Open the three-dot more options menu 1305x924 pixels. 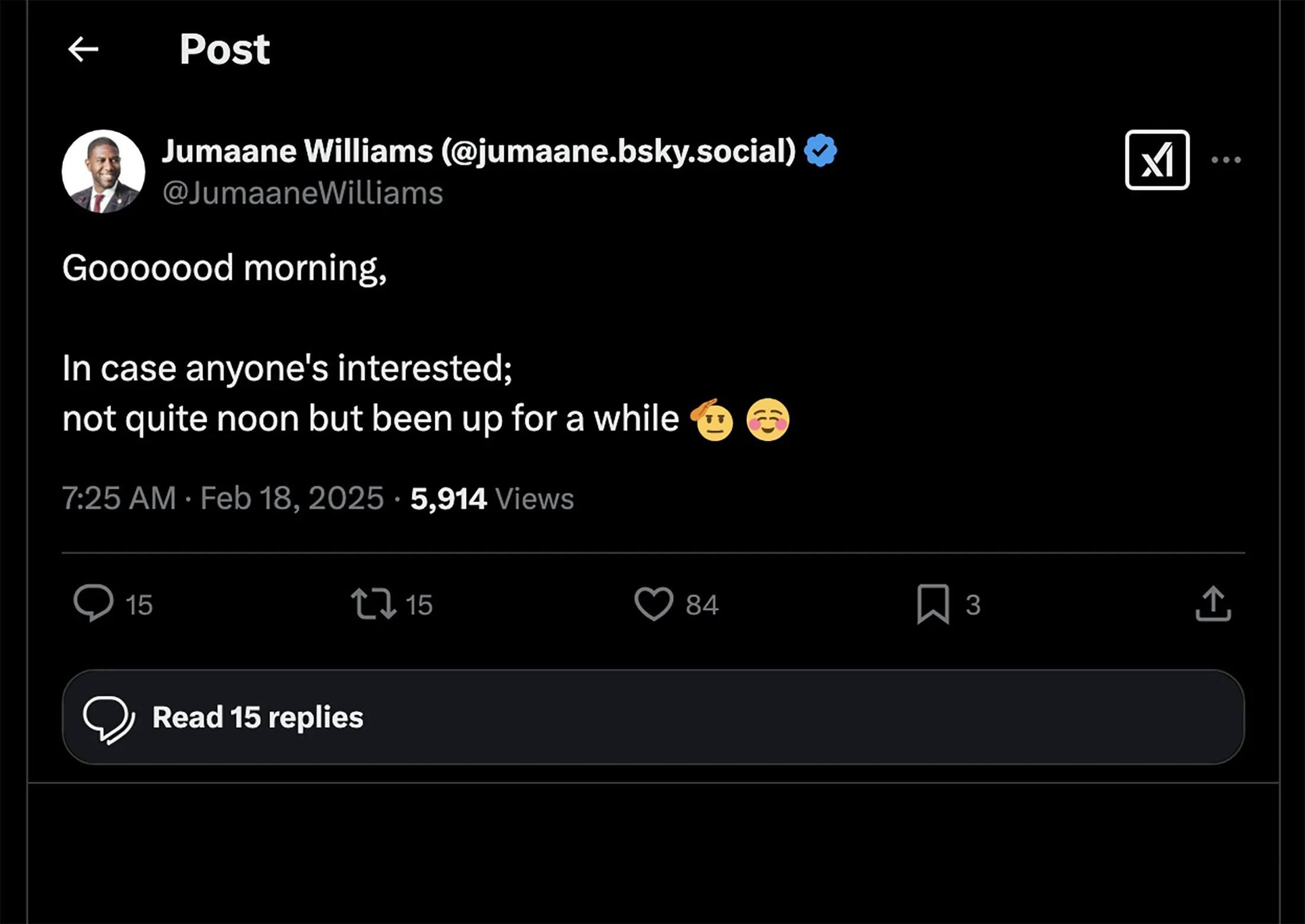(x=1226, y=160)
